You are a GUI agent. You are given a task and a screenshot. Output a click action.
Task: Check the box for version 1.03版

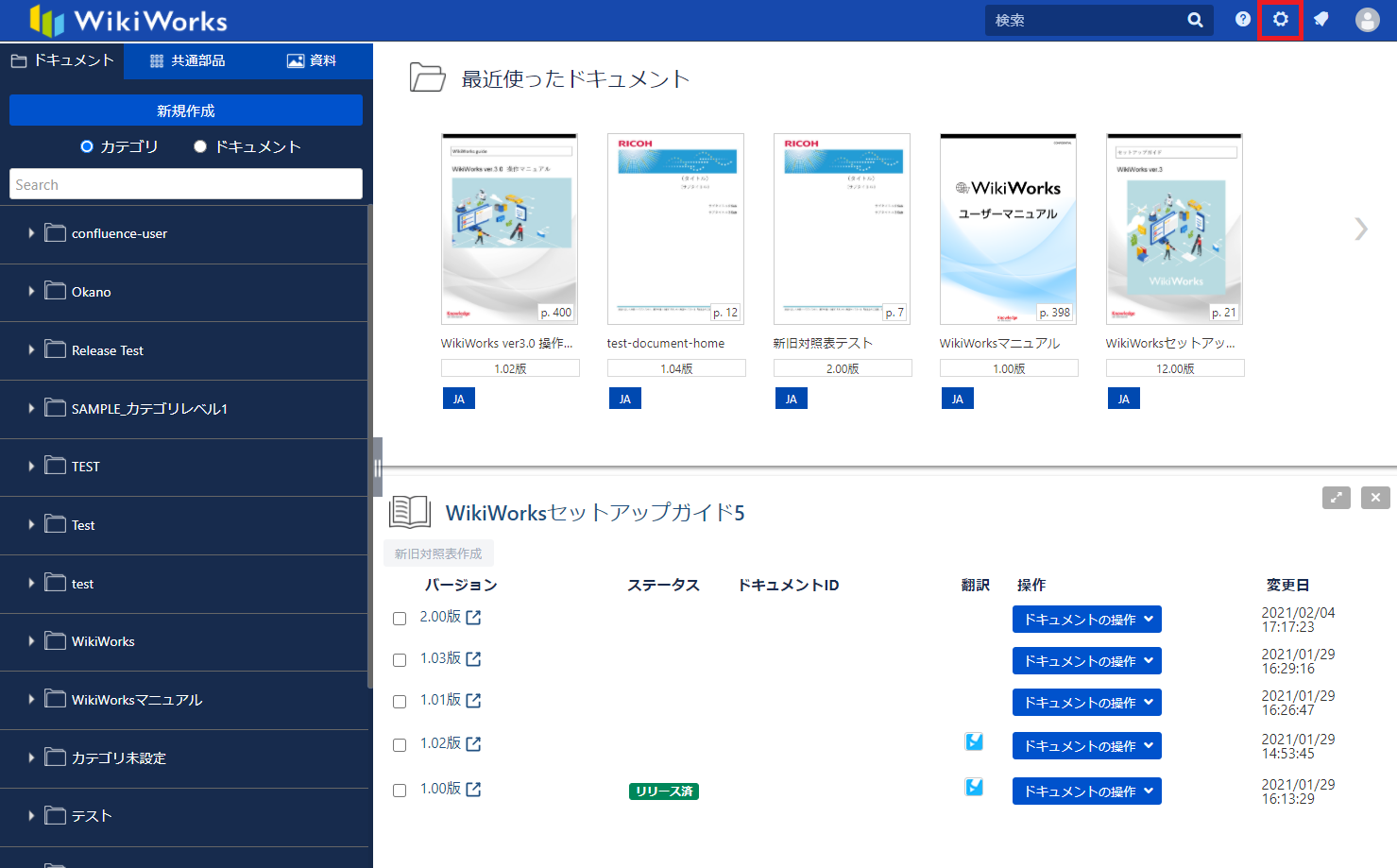(x=400, y=660)
